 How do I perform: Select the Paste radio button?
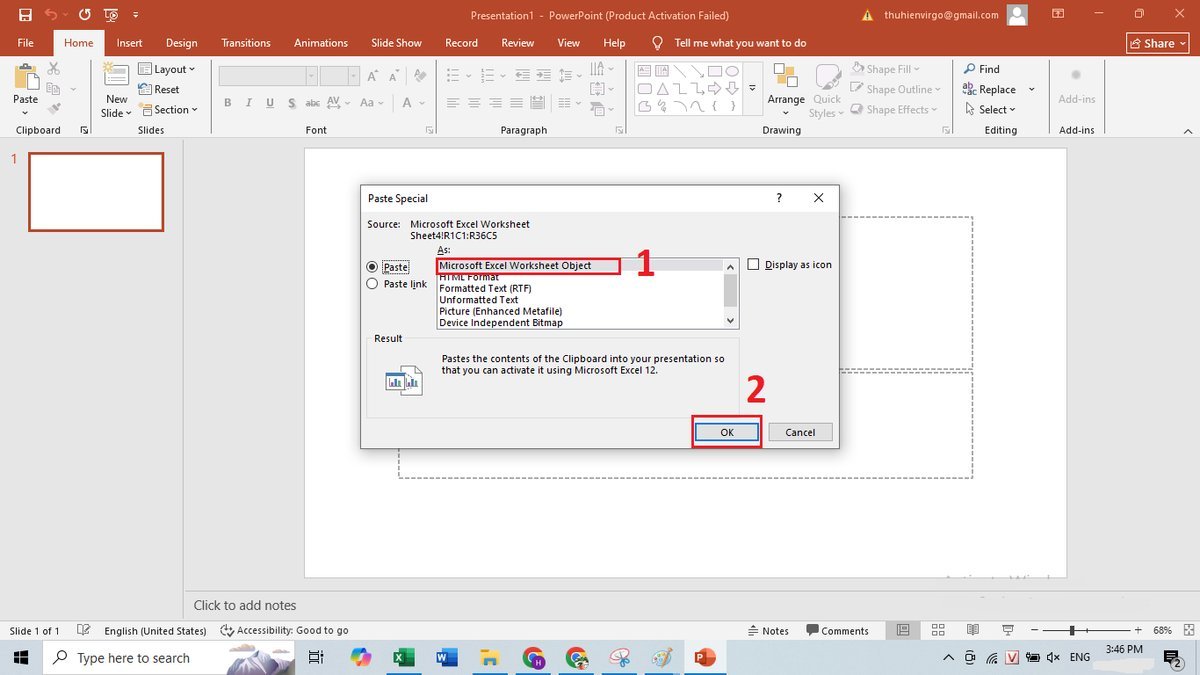click(372, 267)
